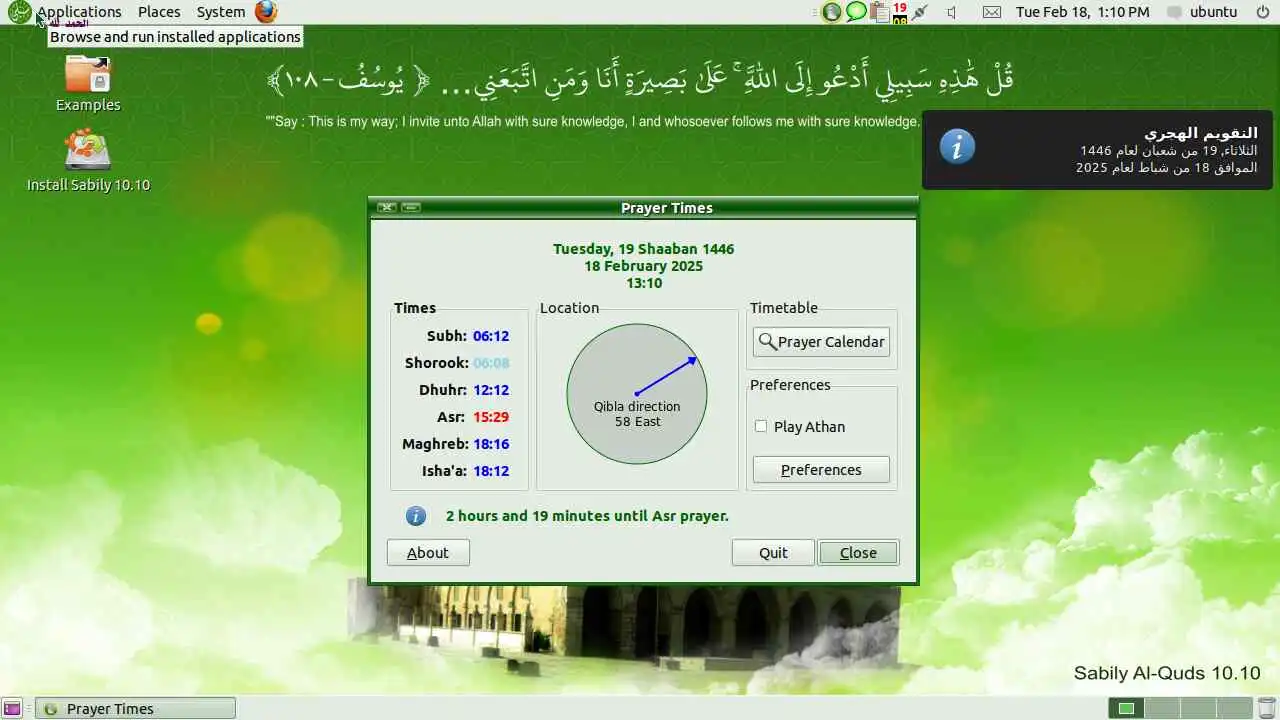
Task: Click the Hijri calendar notification bubble
Action: coord(1097,150)
